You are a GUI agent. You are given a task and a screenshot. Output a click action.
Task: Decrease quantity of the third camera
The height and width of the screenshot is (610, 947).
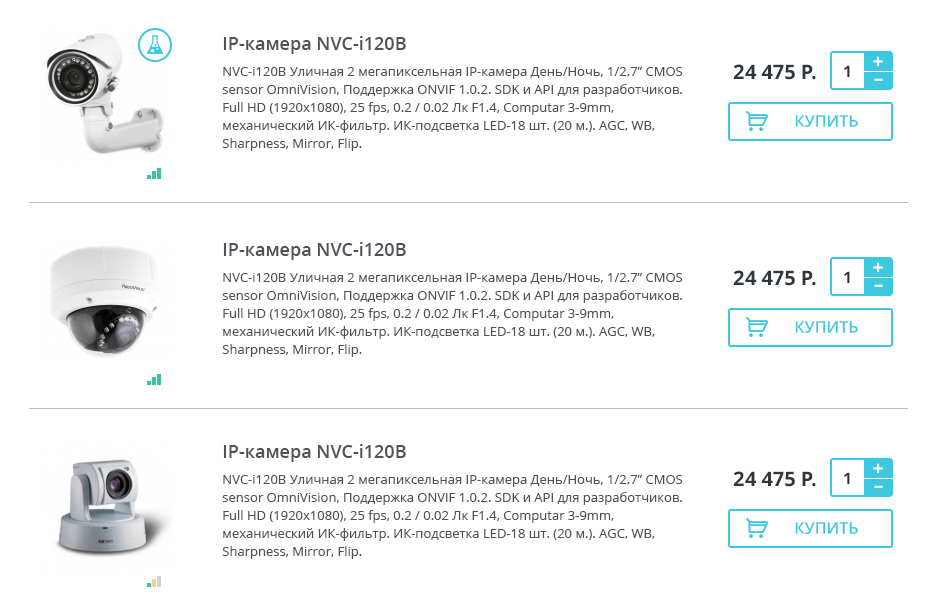point(877,487)
